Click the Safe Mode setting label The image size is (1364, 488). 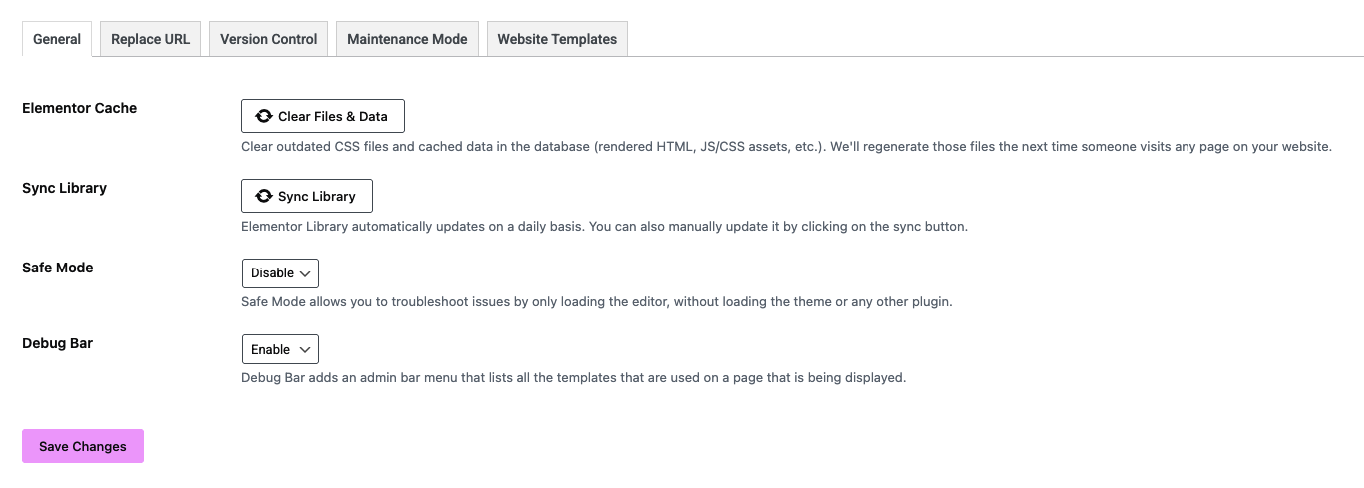pyautogui.click(x=58, y=268)
